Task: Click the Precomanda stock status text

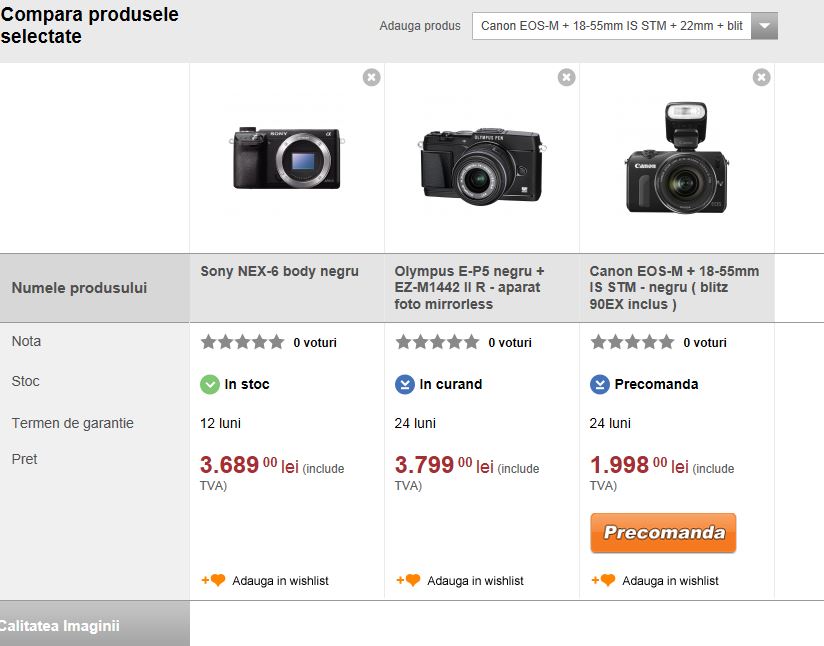Action: (x=656, y=384)
